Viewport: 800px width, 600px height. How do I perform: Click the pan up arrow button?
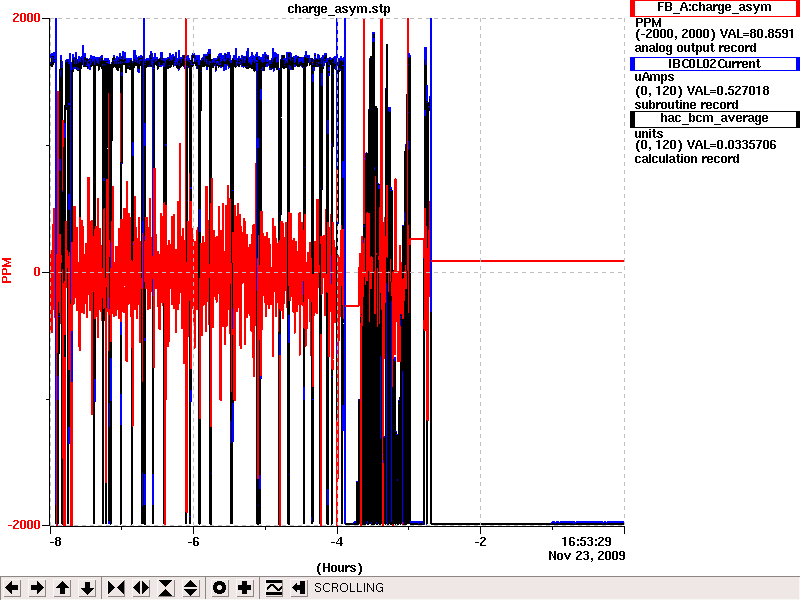[62, 588]
